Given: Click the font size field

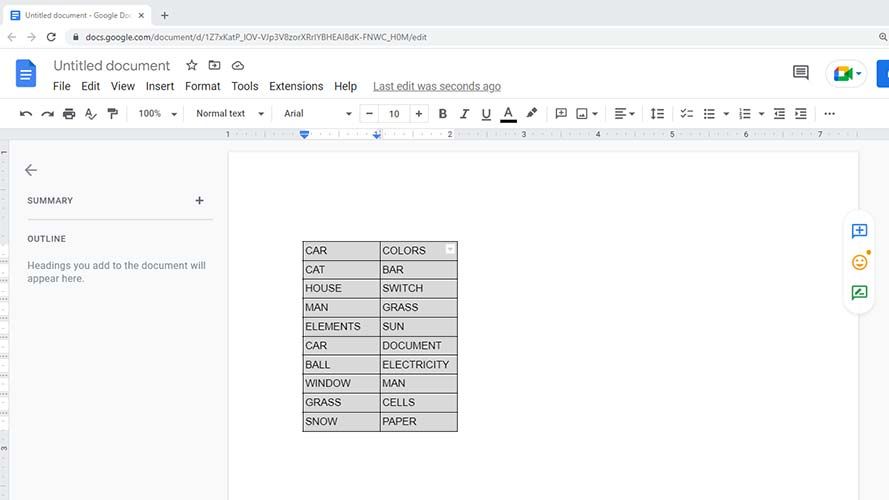Looking at the screenshot, I should click(394, 114).
